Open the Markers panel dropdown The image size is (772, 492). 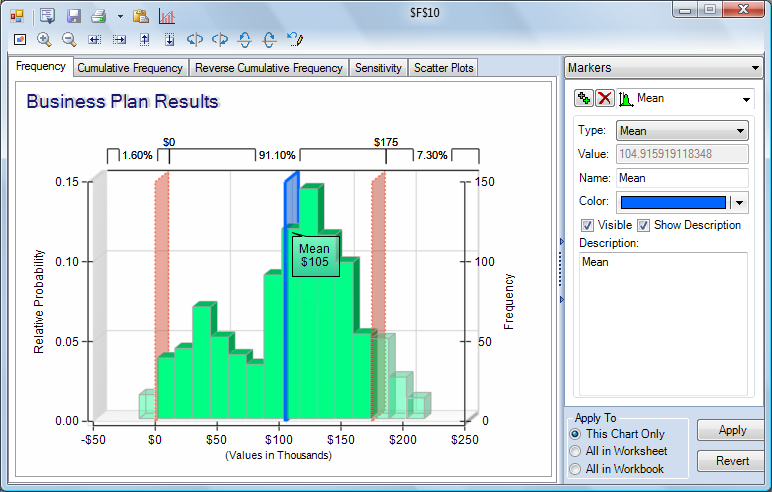click(754, 68)
